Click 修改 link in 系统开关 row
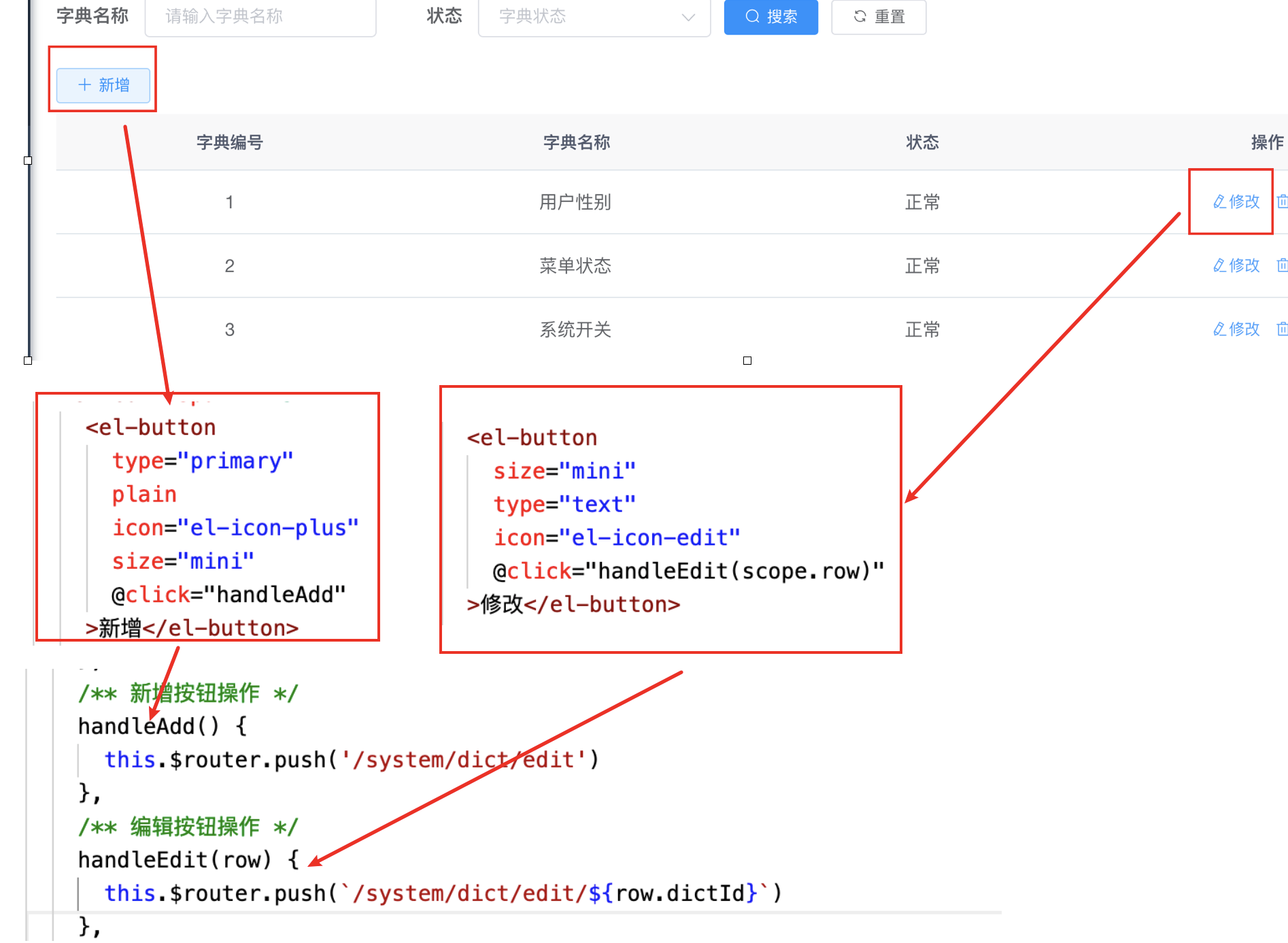 click(1236, 329)
